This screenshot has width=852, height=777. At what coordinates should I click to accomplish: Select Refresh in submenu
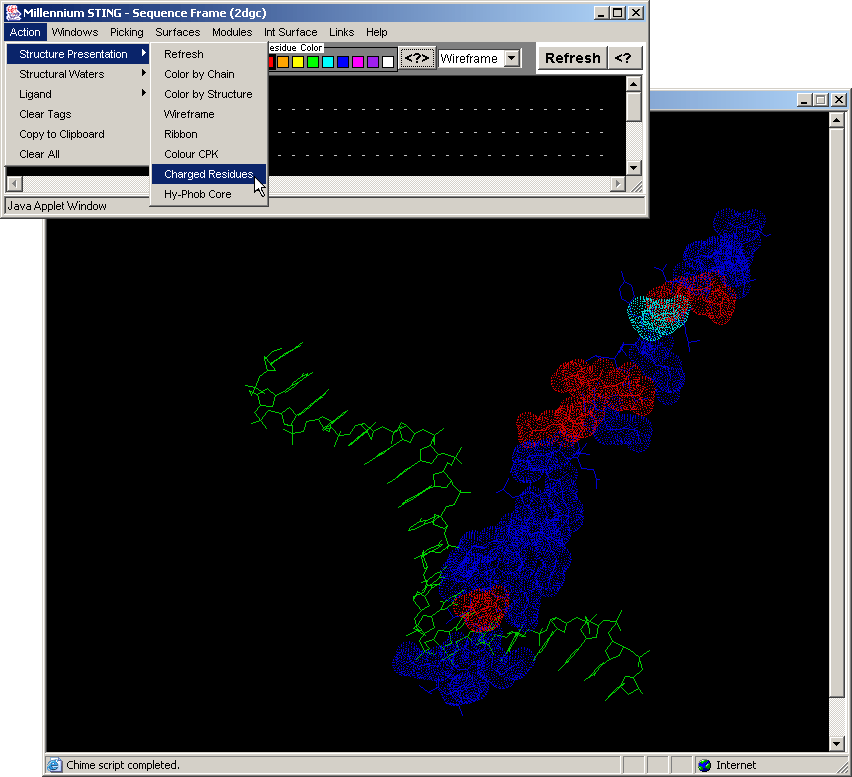[x=209, y=54]
